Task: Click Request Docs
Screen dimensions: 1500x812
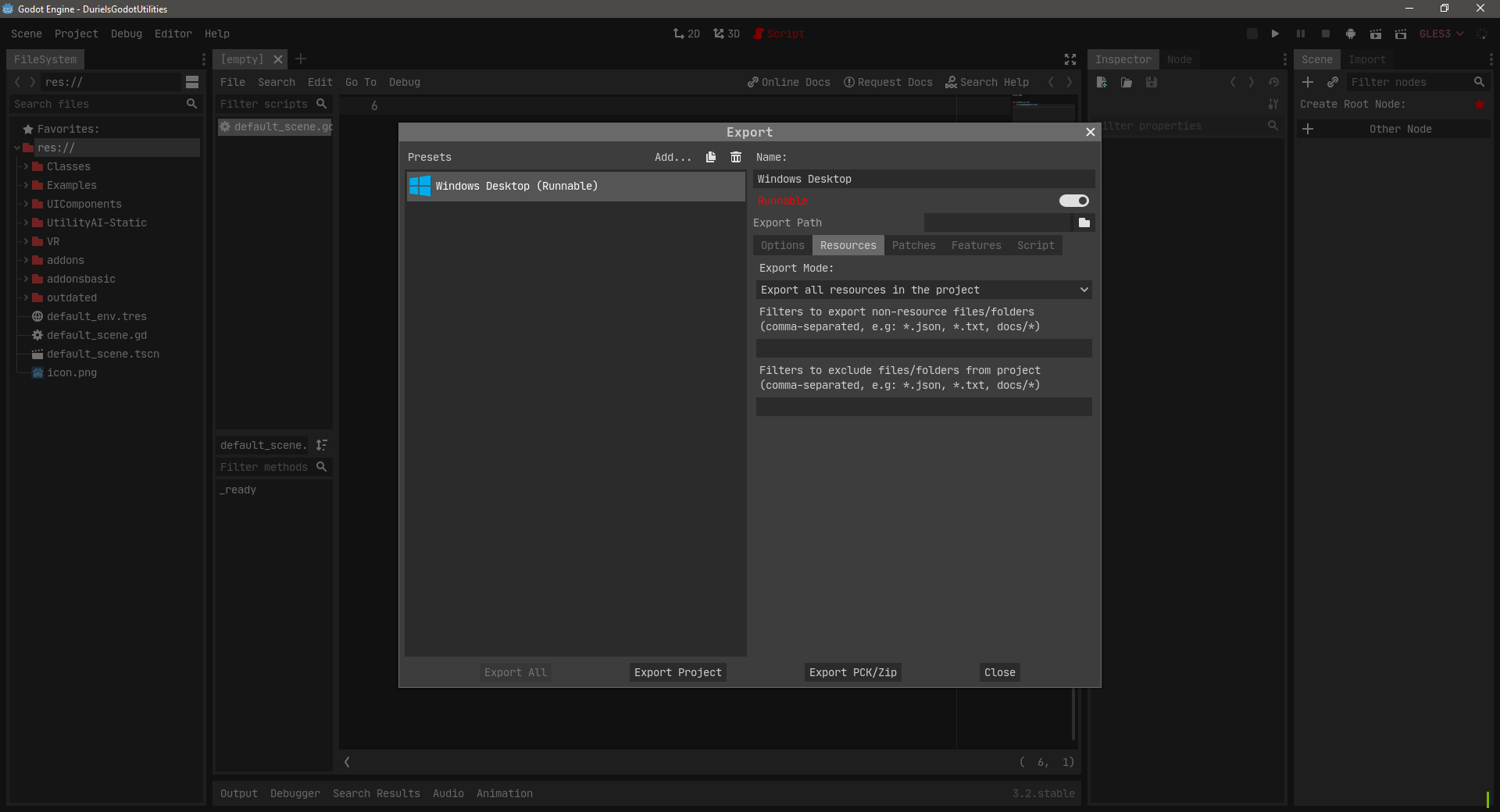Action: (888, 82)
